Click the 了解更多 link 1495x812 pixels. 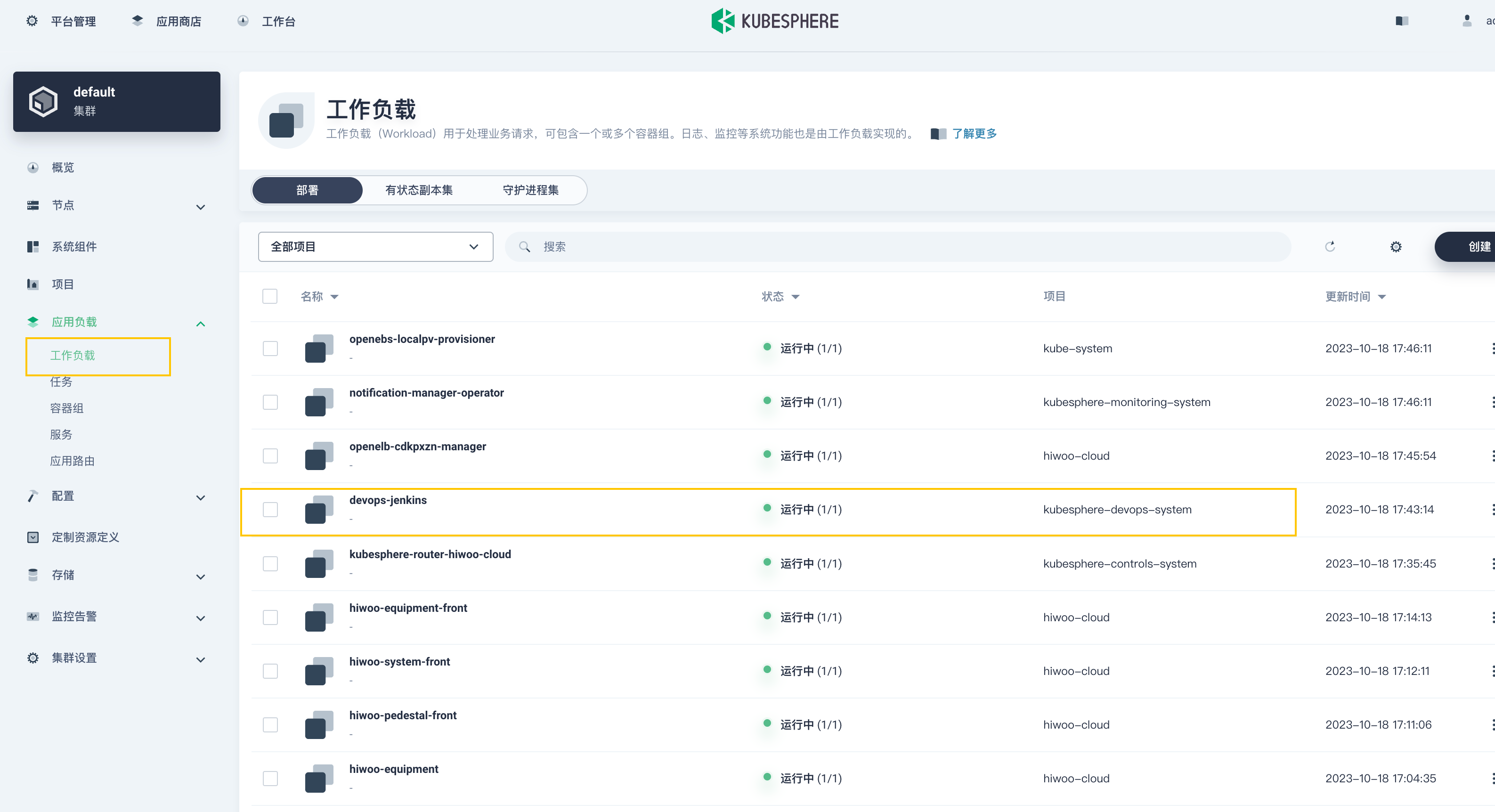pos(974,133)
